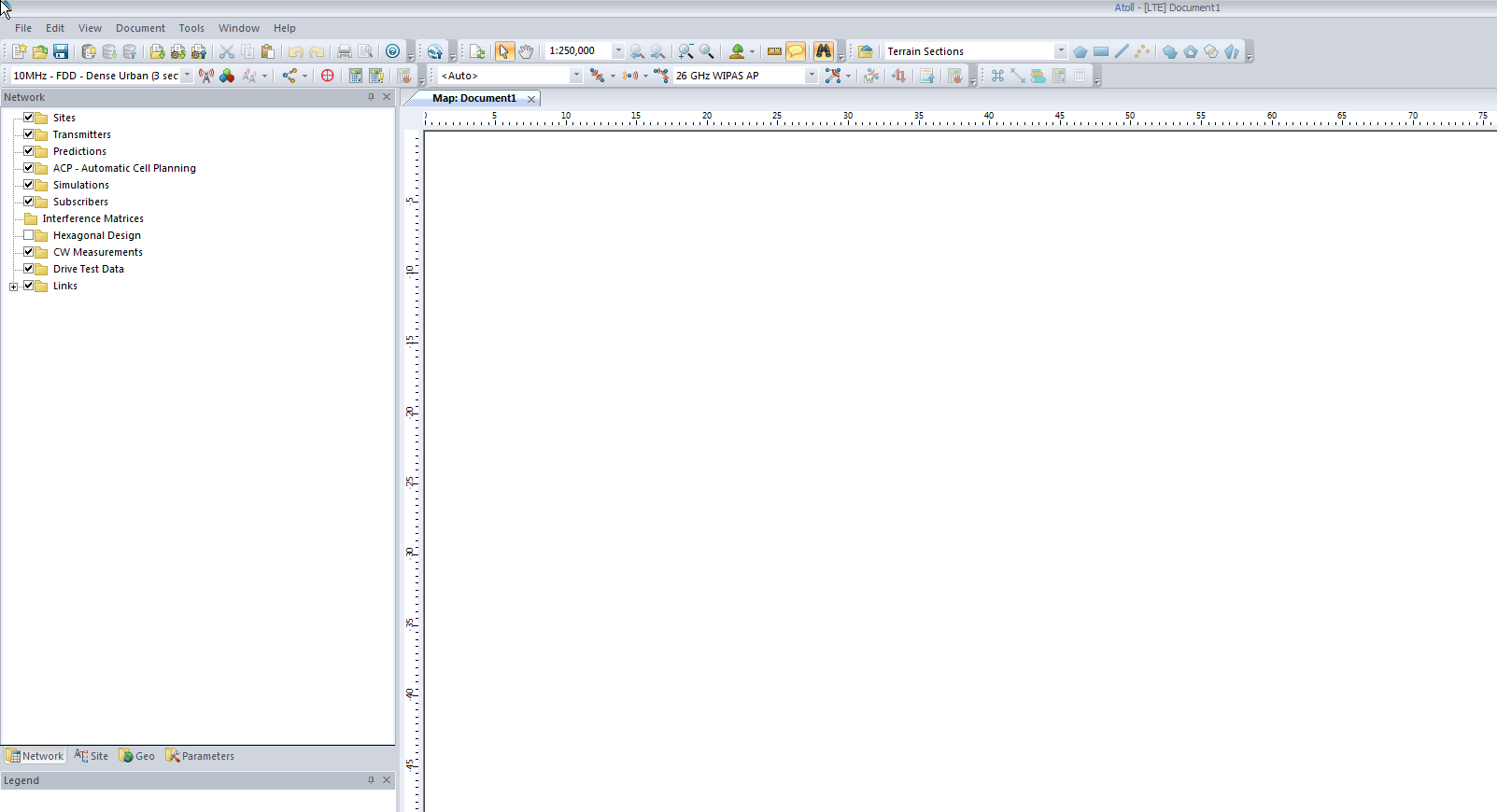Click the binoculars find icon
This screenshot has height=812, width=1497.
(x=824, y=51)
